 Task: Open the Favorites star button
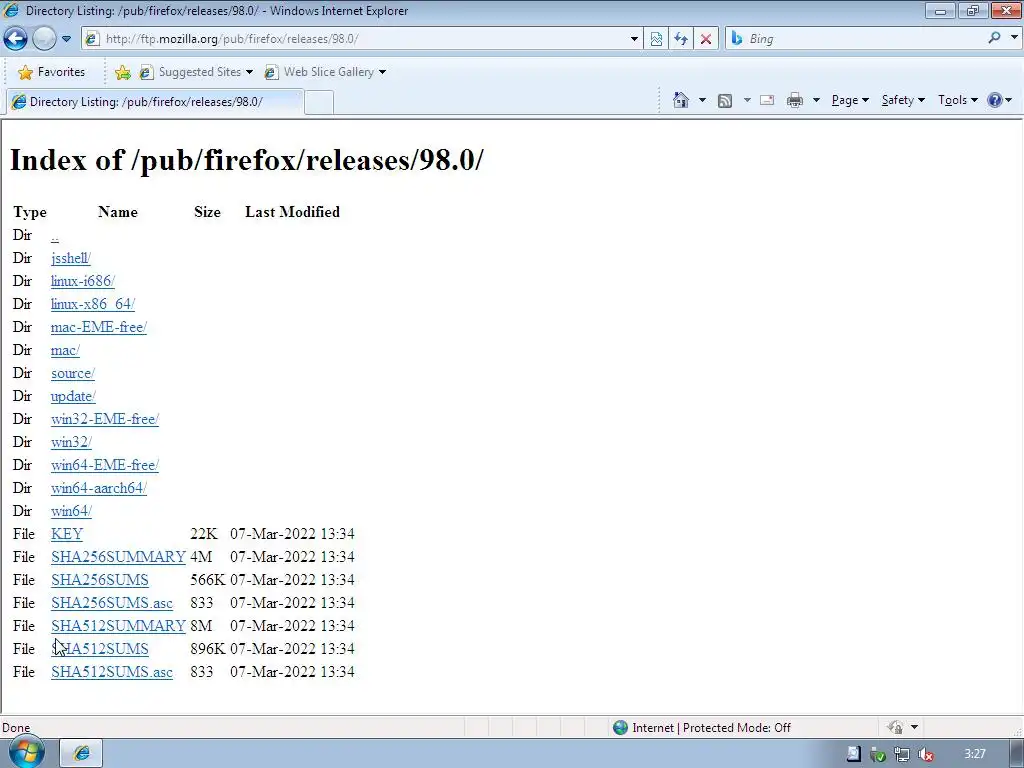click(52, 72)
